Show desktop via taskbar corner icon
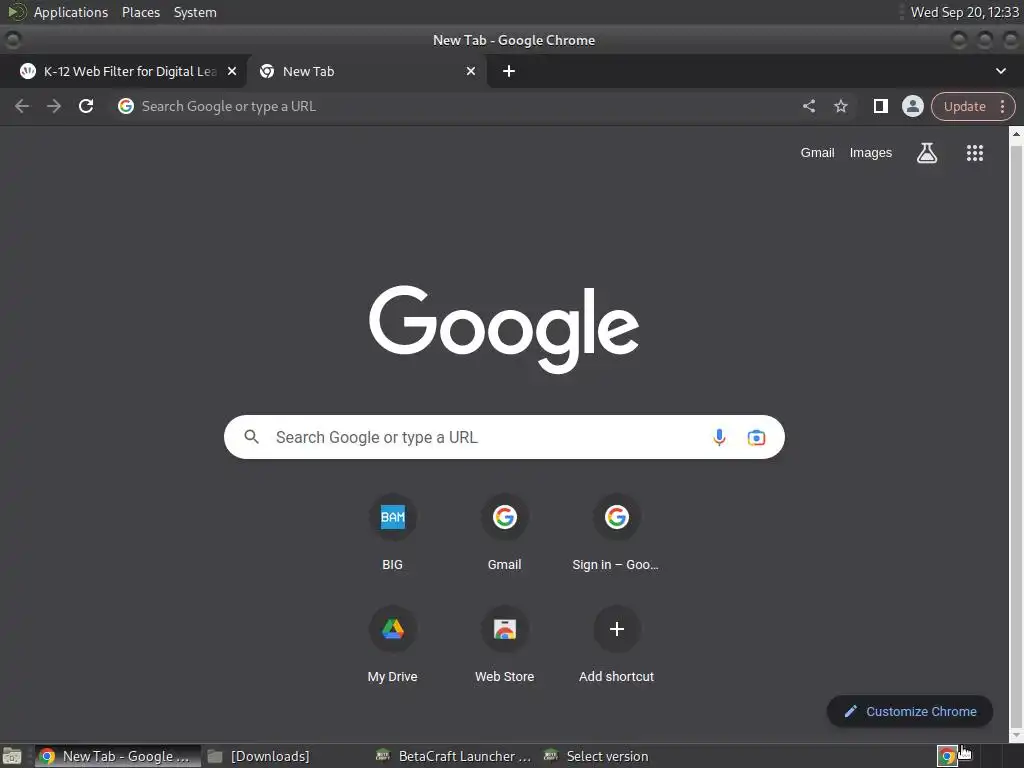This screenshot has height=768, width=1024. pos(12,756)
